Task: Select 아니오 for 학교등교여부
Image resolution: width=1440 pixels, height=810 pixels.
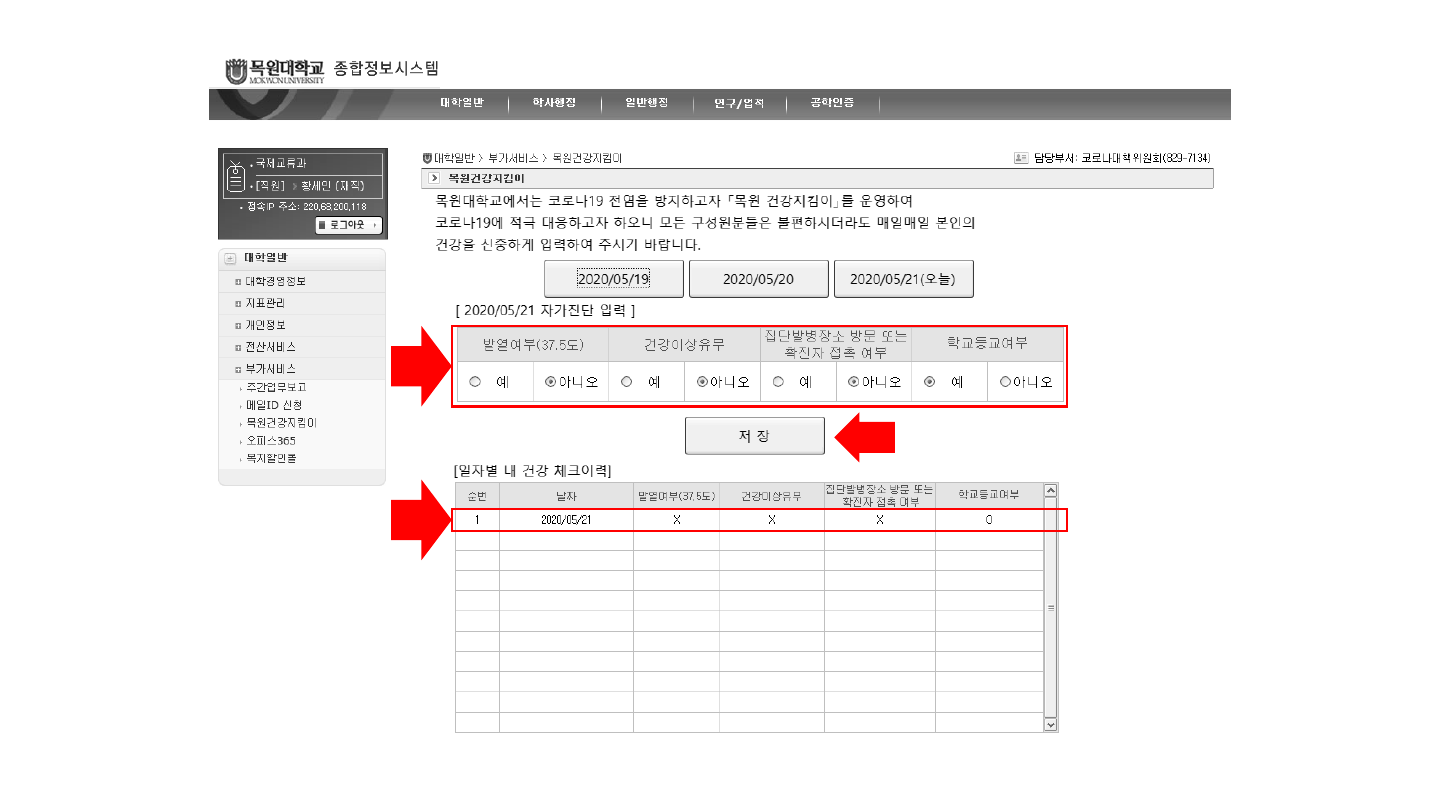Action: (1005, 381)
